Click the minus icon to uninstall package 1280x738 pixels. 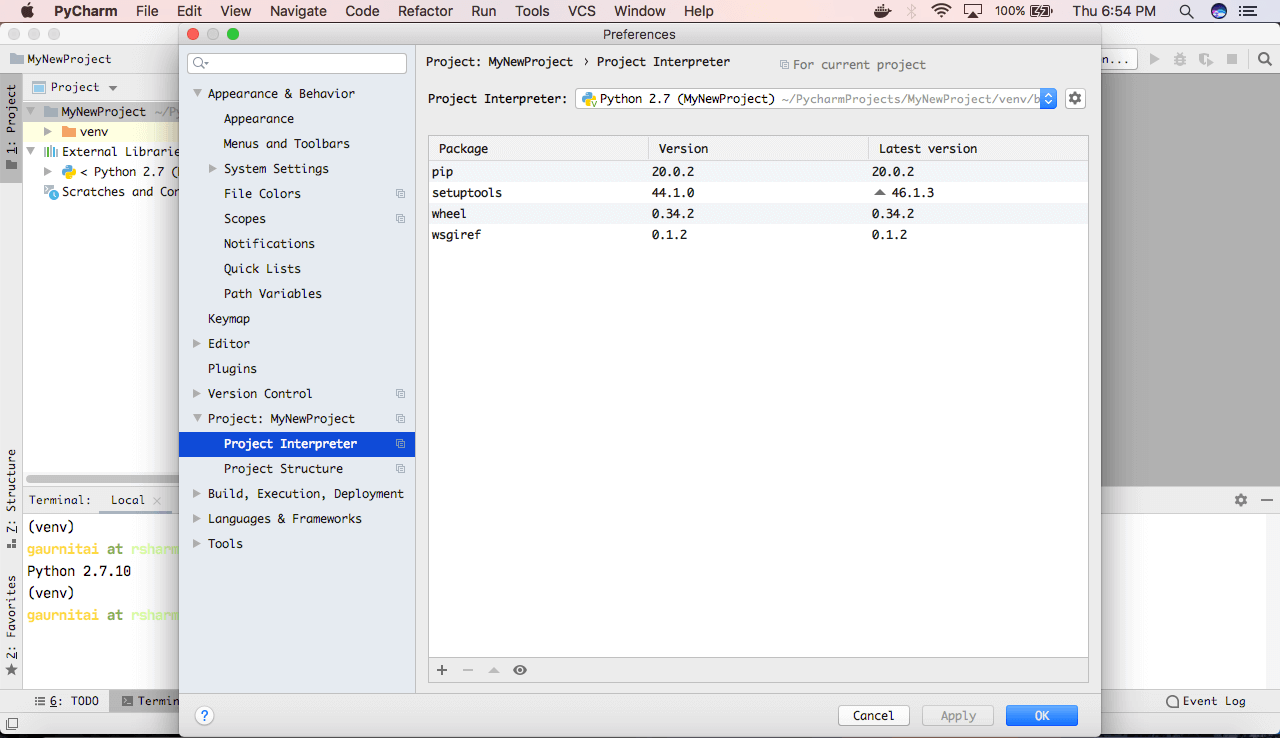[468, 670]
